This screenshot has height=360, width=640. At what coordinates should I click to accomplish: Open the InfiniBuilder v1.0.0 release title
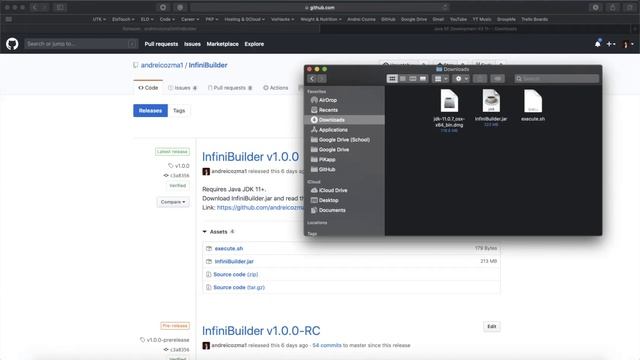(x=250, y=157)
